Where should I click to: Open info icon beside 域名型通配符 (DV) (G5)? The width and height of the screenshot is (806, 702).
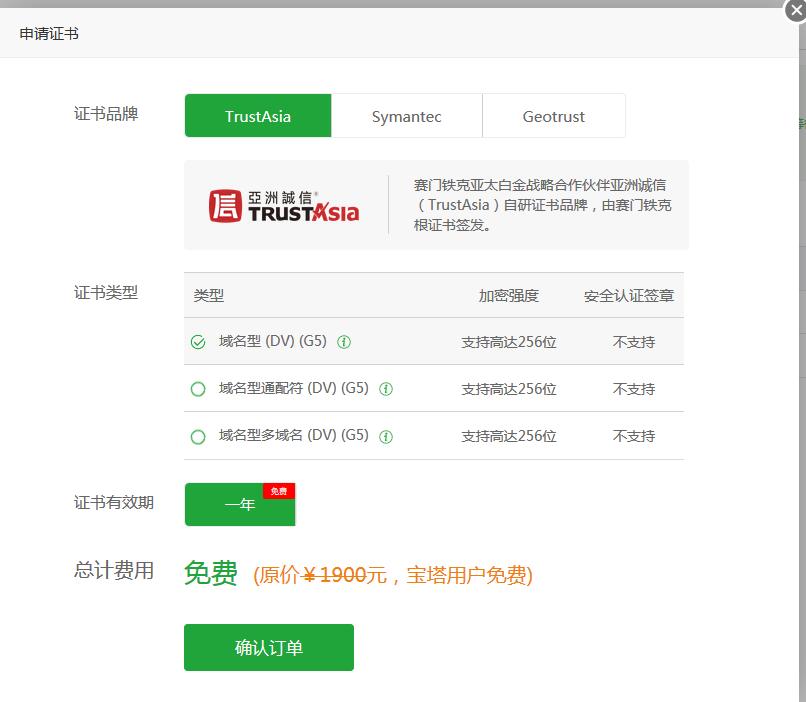[x=386, y=389]
